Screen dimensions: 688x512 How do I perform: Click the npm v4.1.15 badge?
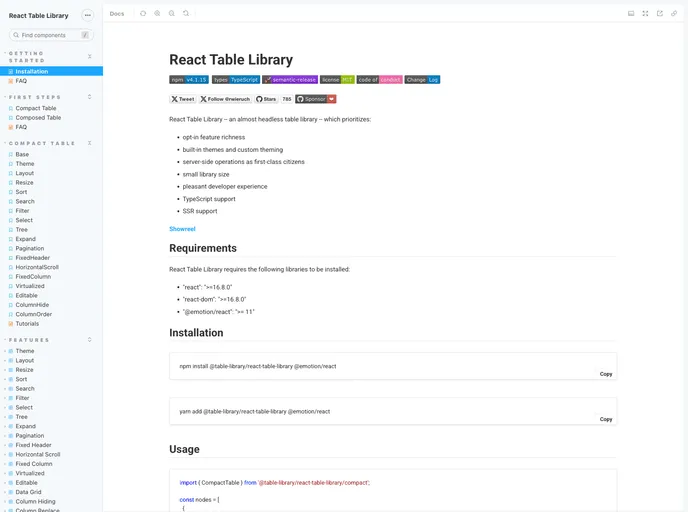(189, 79)
